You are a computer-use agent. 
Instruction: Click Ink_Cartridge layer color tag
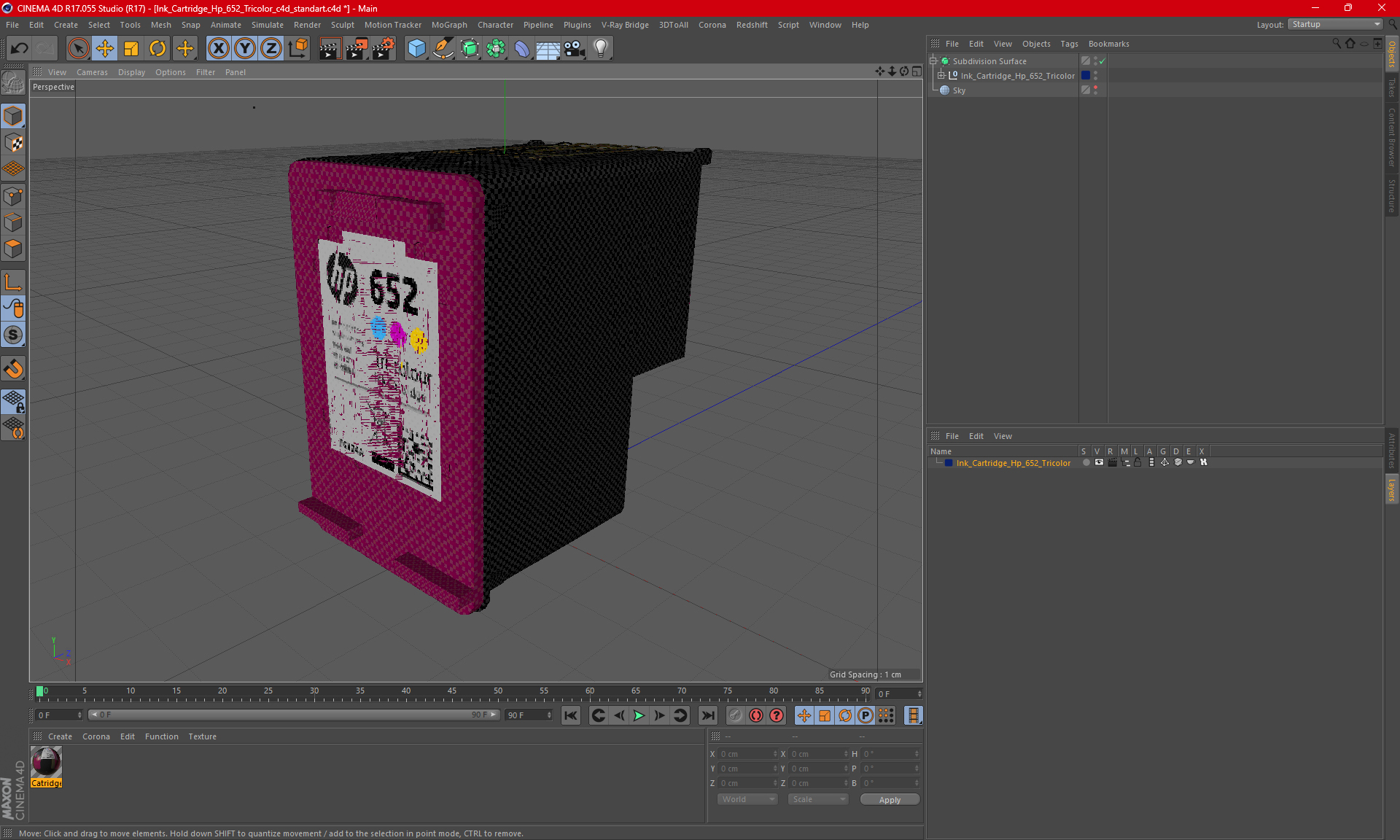(1086, 76)
